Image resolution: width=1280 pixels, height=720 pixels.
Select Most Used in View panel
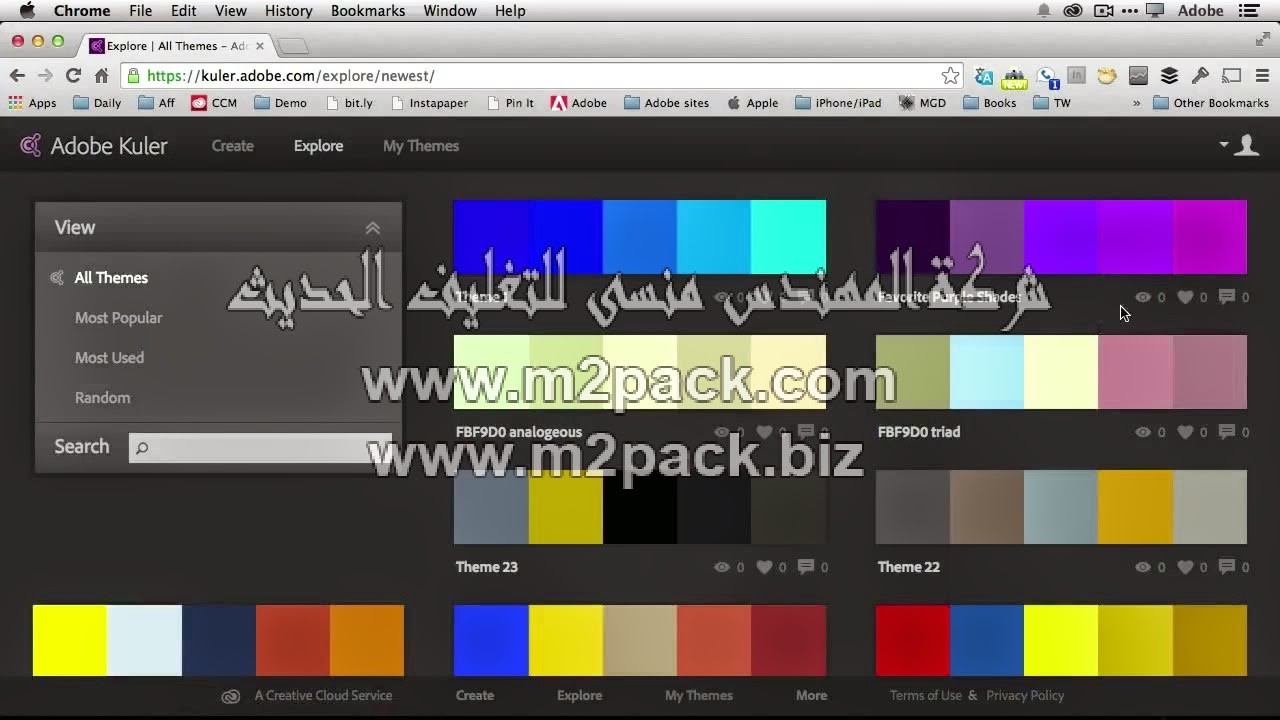(109, 358)
